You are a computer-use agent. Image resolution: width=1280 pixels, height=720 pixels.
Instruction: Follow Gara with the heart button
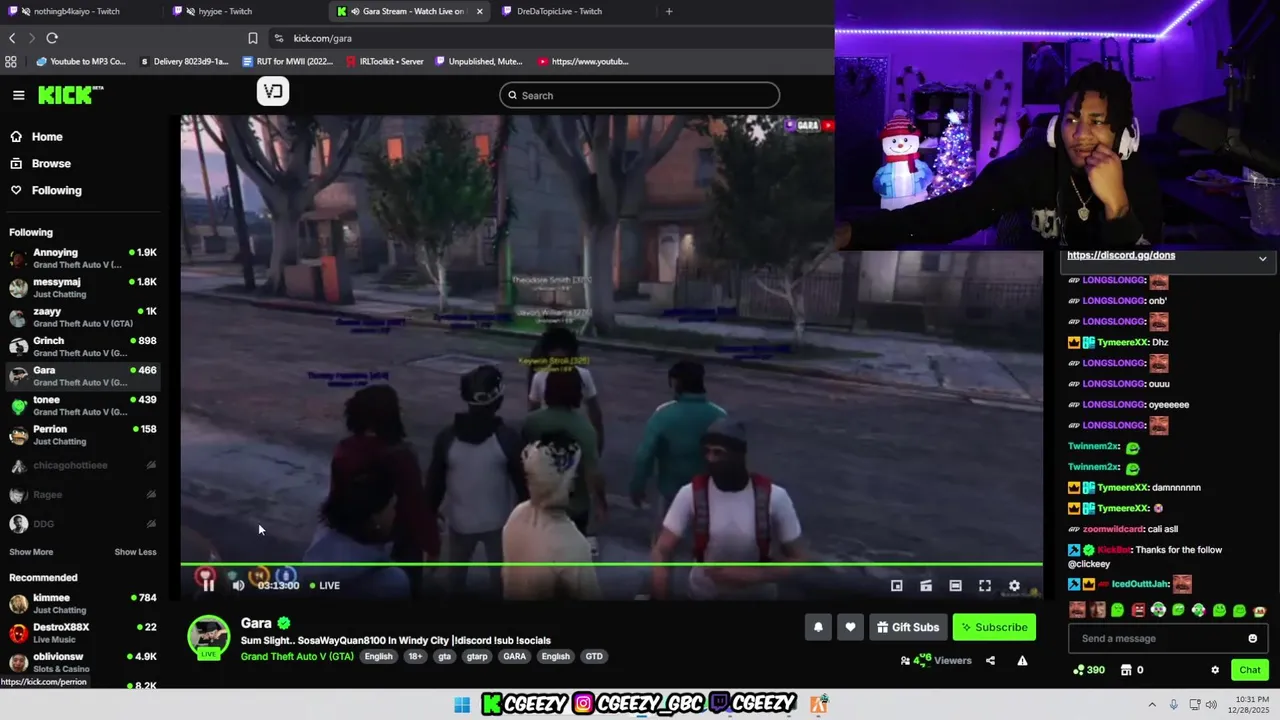click(850, 627)
